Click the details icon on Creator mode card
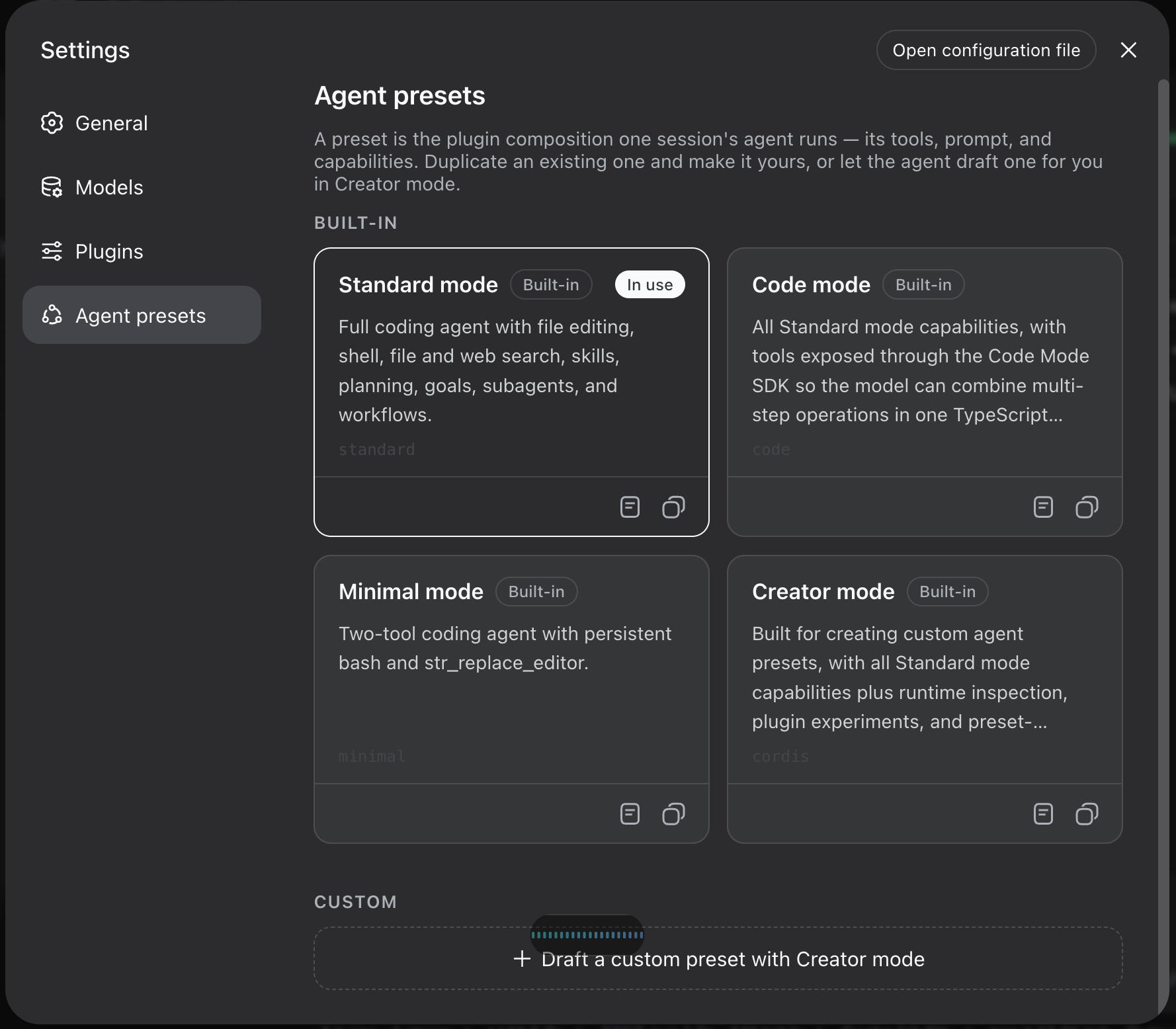Screen dimensions: 1176x1029 tap(1043, 814)
